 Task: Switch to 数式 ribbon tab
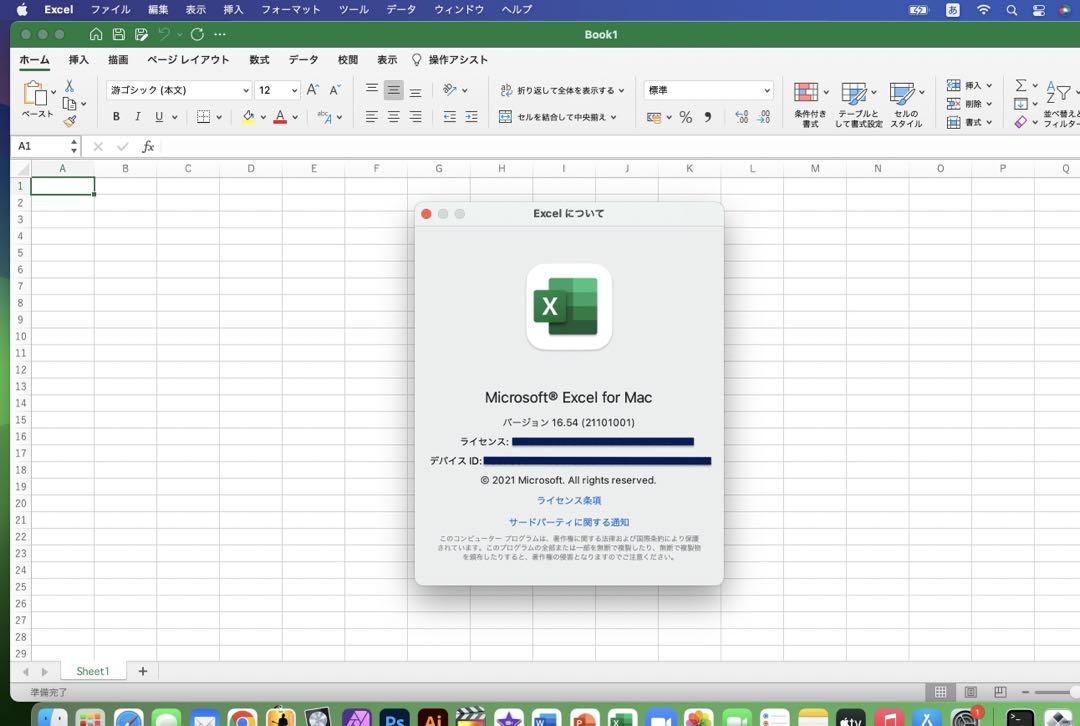259,60
